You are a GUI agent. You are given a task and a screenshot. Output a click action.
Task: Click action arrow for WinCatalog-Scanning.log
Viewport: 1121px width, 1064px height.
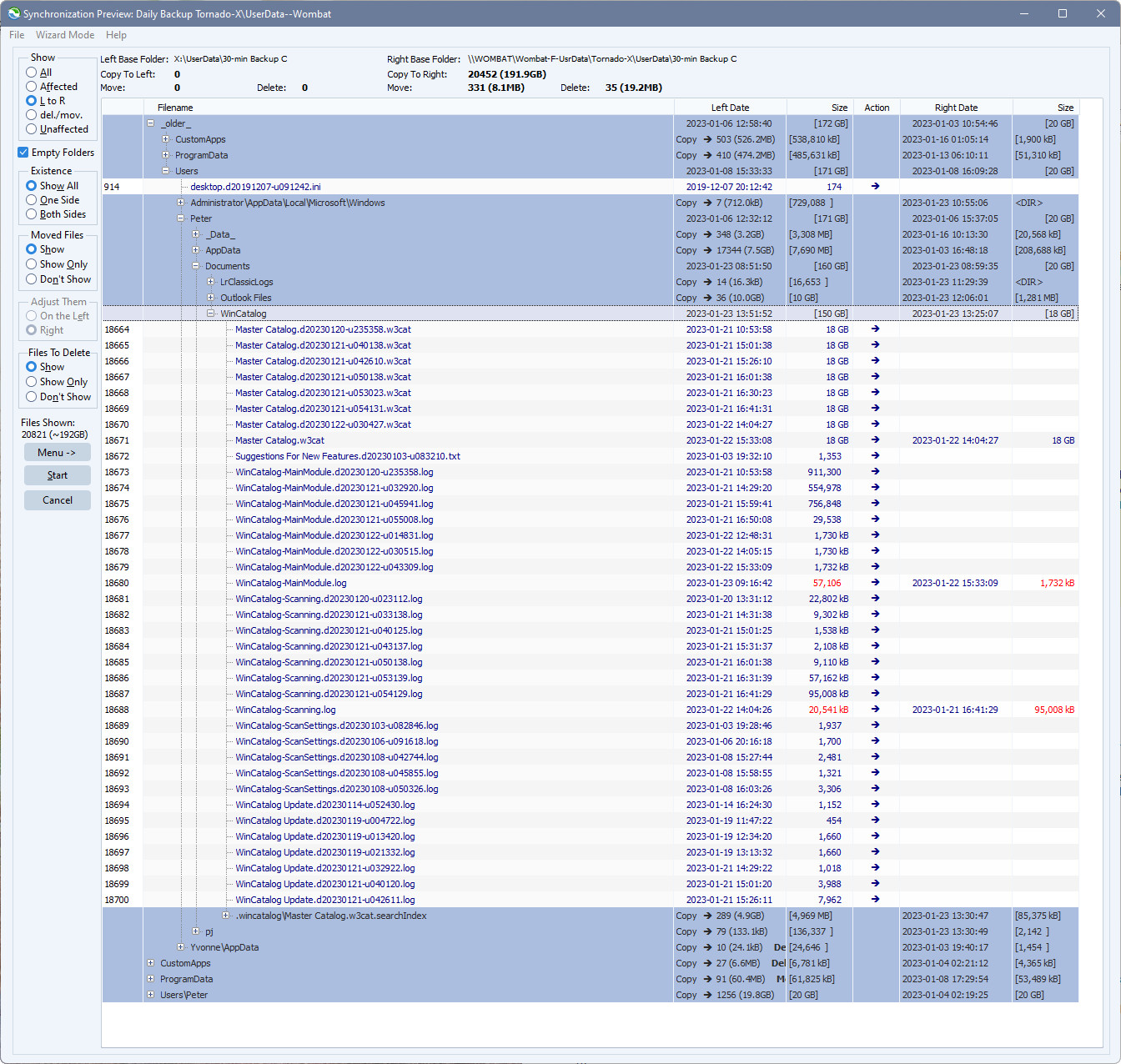[x=875, y=710]
